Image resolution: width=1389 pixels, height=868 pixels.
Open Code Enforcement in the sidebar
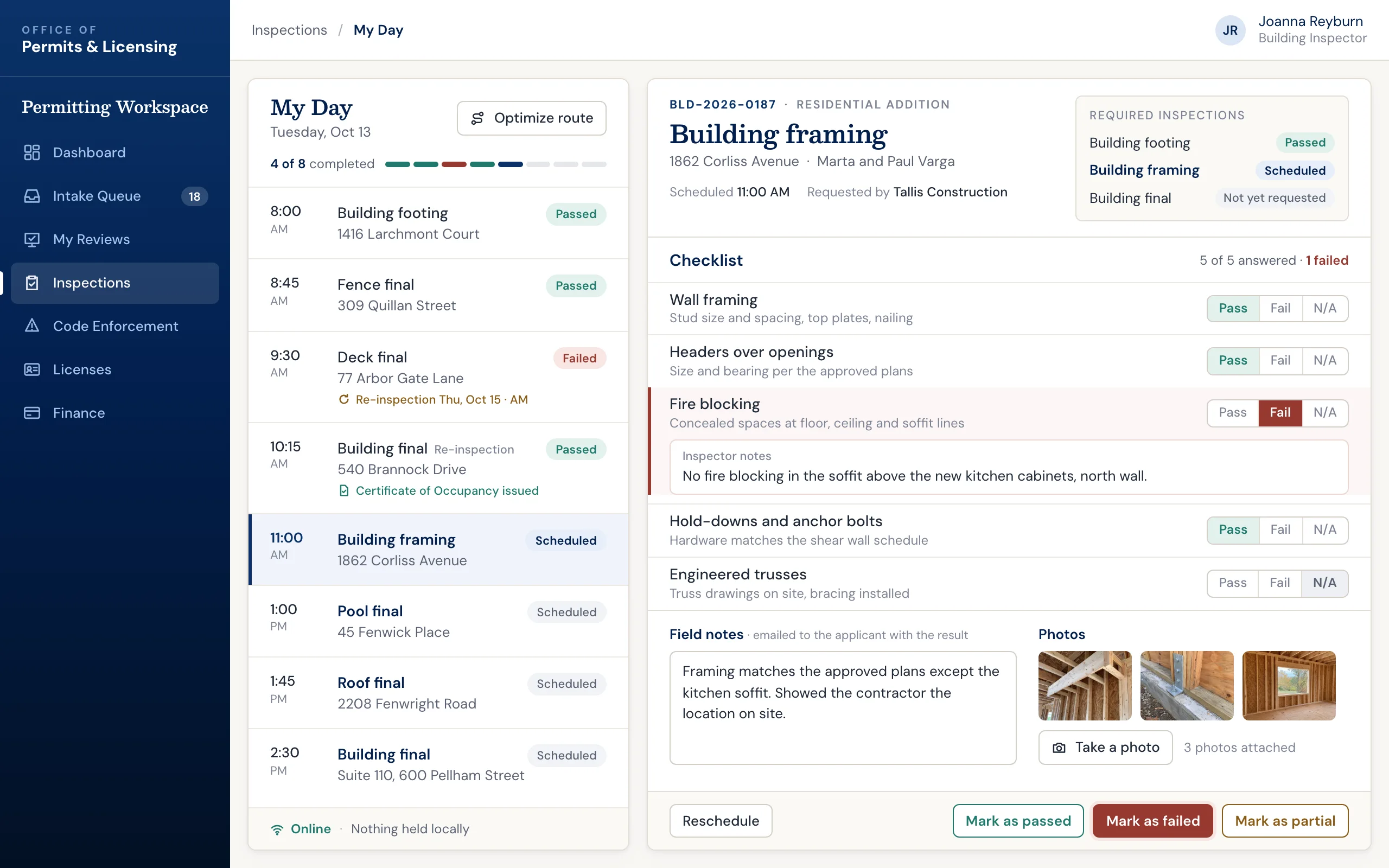point(115,326)
